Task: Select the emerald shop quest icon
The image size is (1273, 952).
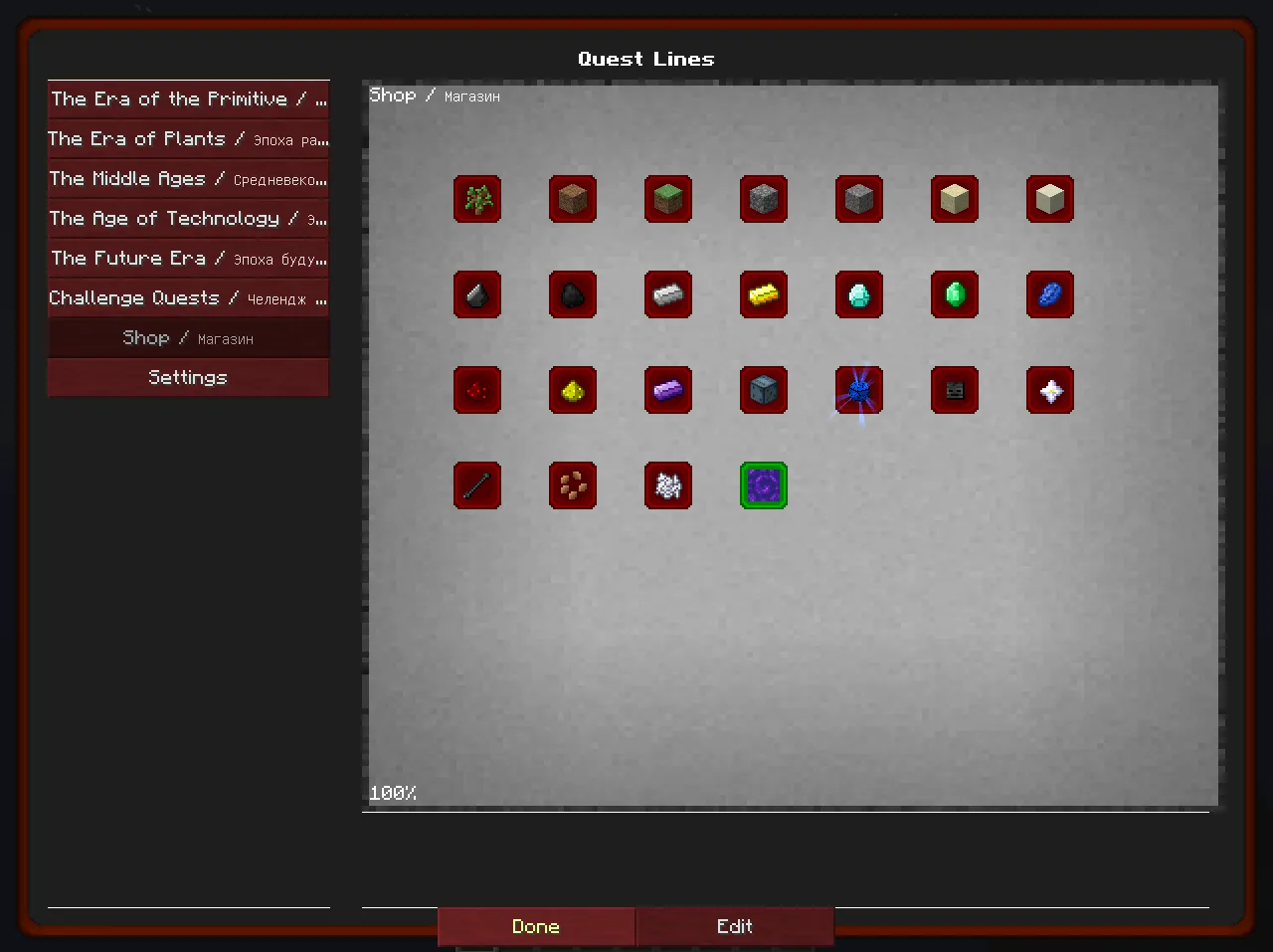Action: point(955,294)
